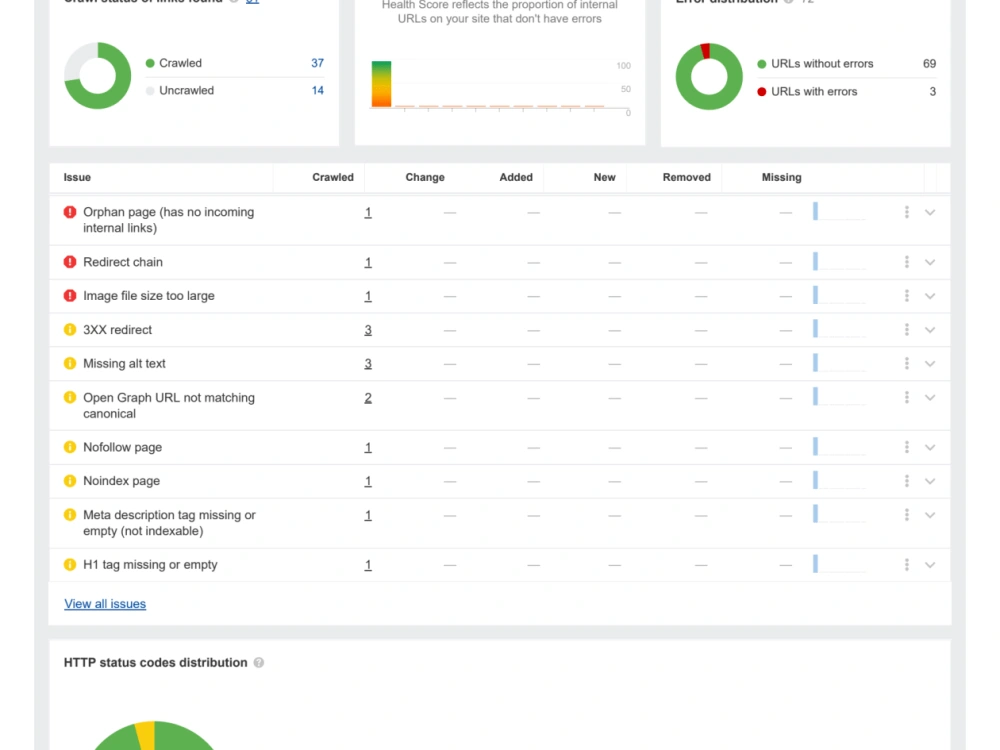Sort by the Removed column header
The height and width of the screenshot is (750, 1000).
pyautogui.click(x=686, y=177)
